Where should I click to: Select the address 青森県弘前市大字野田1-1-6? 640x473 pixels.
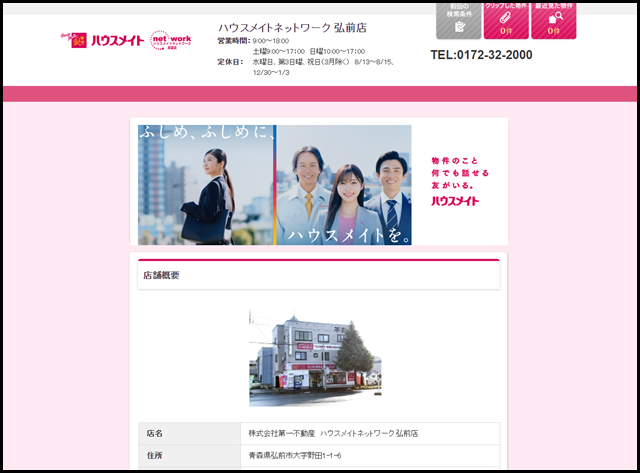pos(295,455)
